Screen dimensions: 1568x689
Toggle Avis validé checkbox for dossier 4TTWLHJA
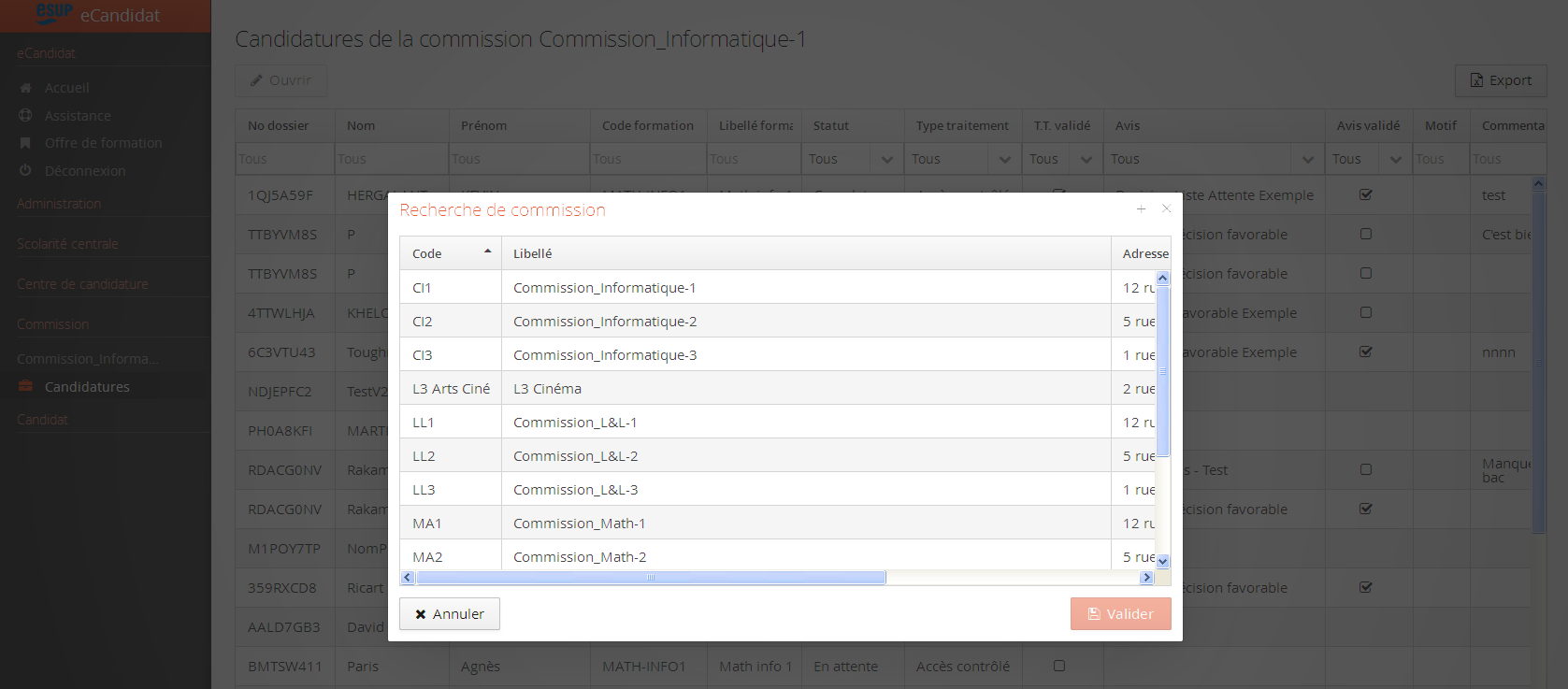pyautogui.click(x=1366, y=312)
